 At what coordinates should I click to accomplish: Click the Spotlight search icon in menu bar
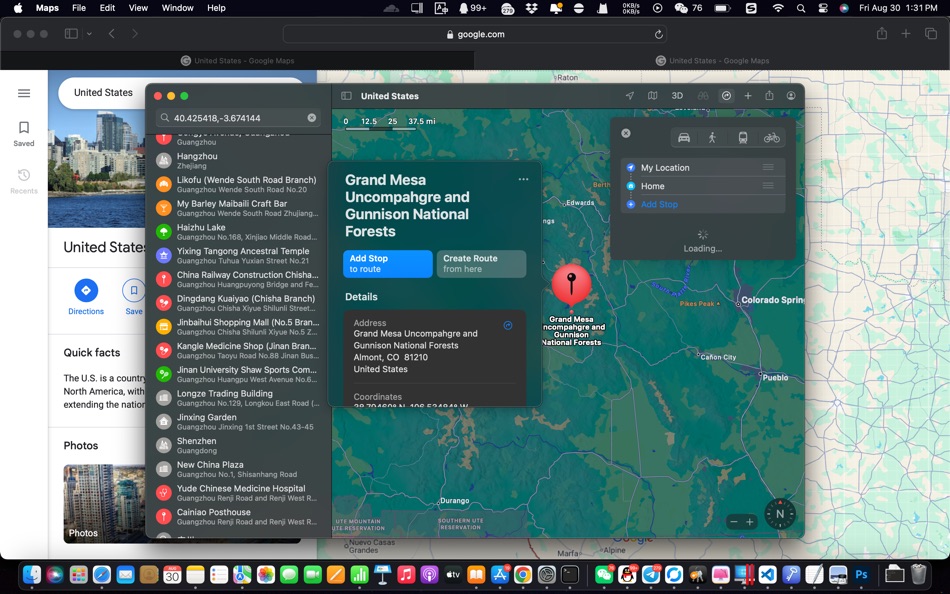[801, 8]
